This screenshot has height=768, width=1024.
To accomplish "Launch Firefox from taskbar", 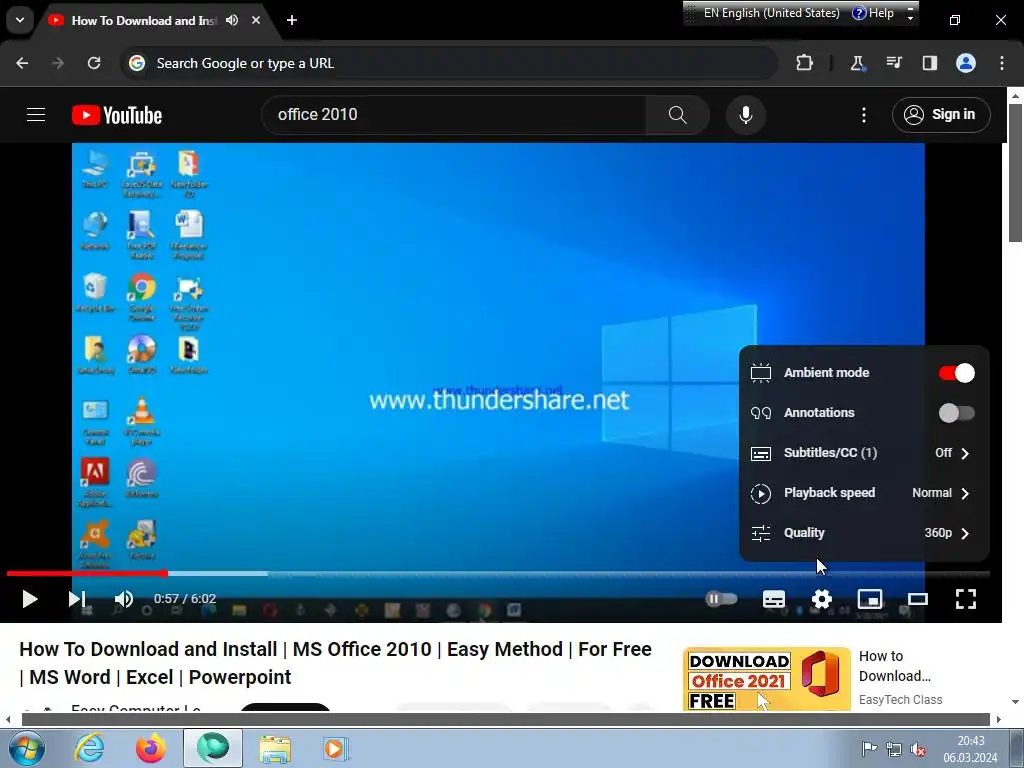I will 151,748.
